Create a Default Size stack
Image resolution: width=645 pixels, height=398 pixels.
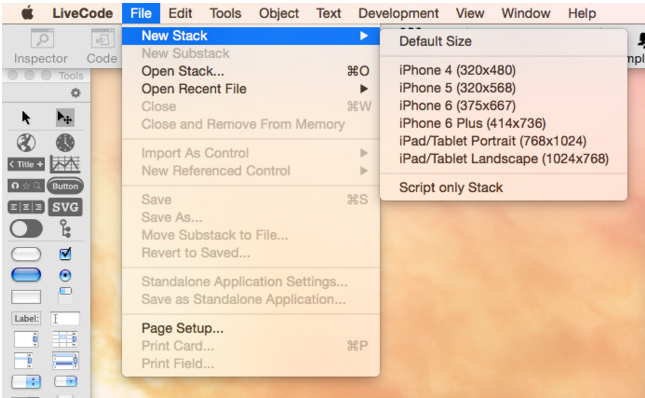503,41
